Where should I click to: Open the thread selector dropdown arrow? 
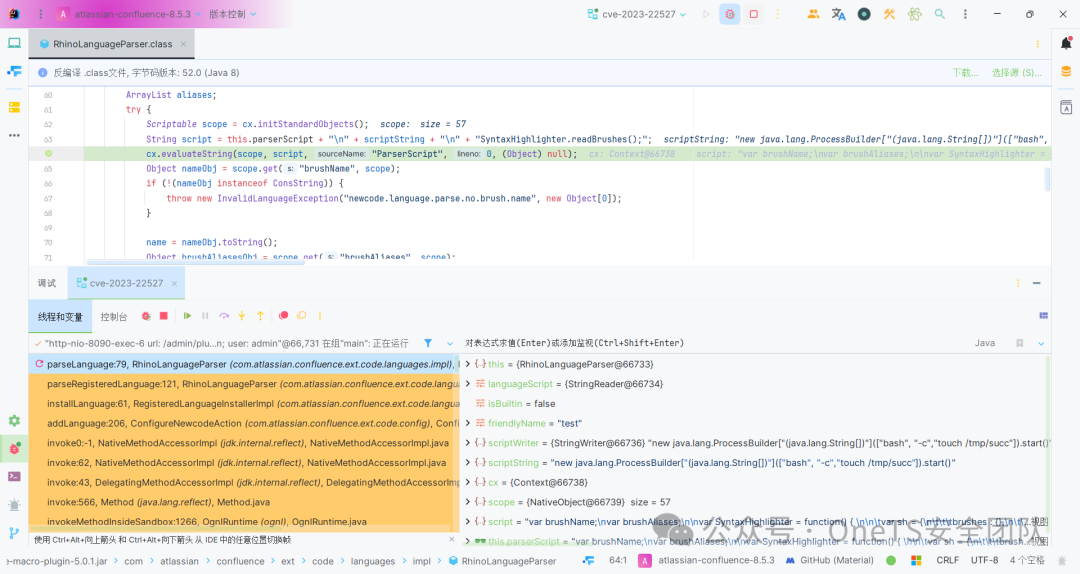point(450,343)
